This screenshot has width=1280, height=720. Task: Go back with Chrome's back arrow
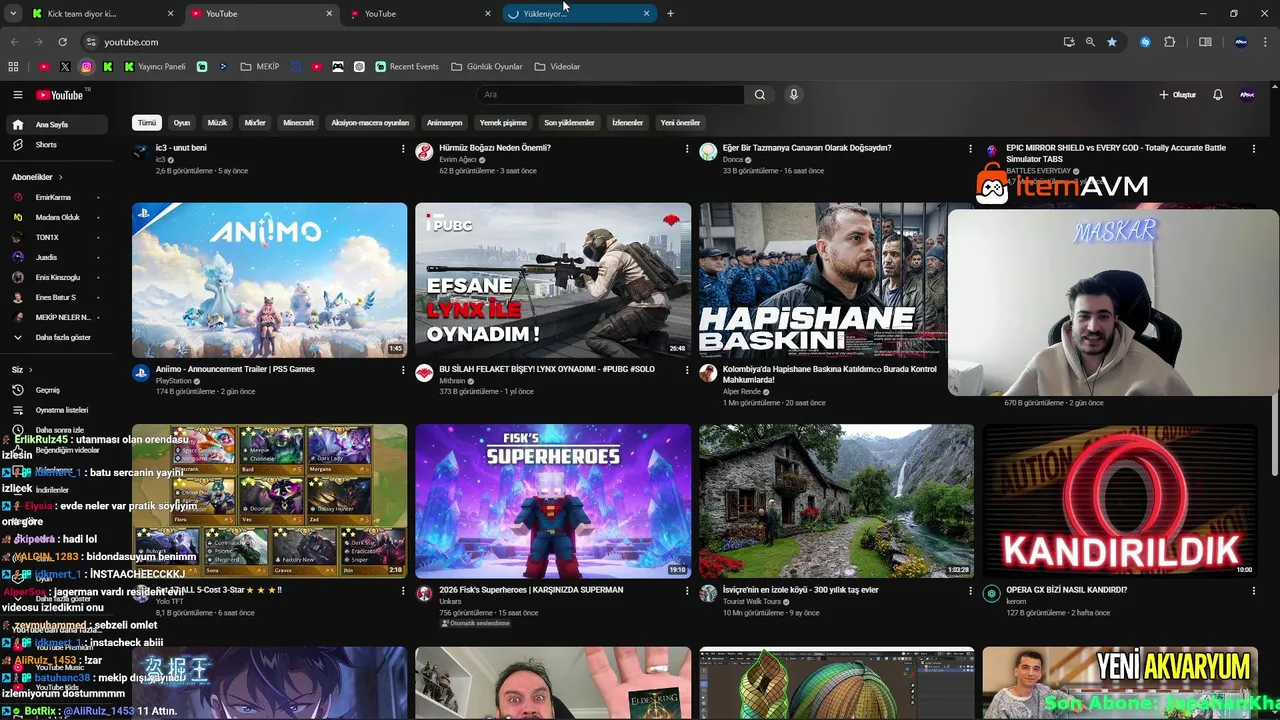tap(14, 42)
